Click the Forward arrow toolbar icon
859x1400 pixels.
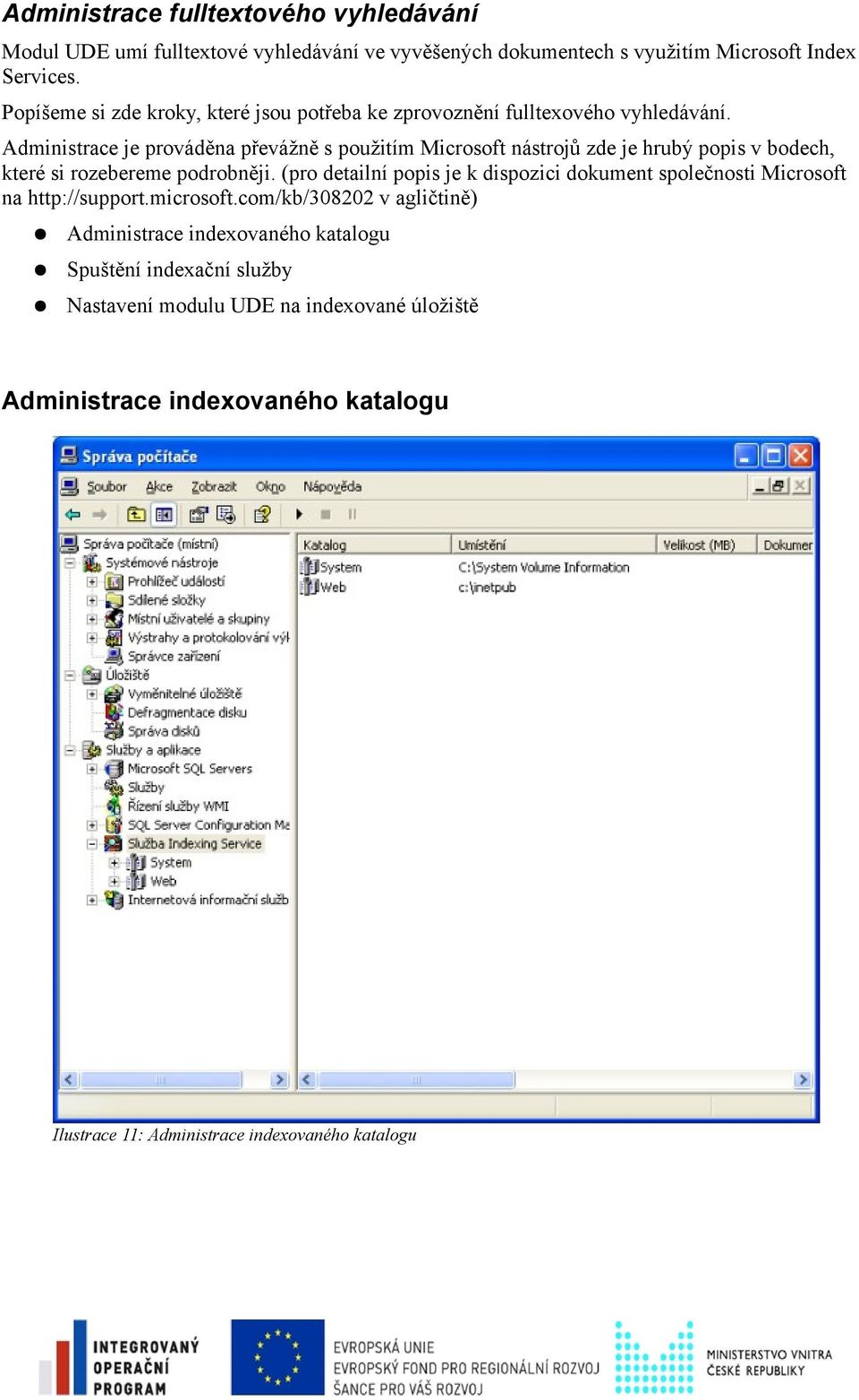[99, 515]
